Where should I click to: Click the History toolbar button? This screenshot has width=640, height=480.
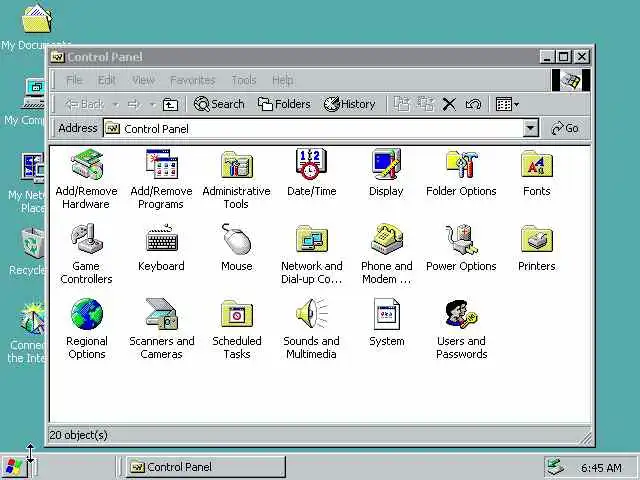(349, 104)
